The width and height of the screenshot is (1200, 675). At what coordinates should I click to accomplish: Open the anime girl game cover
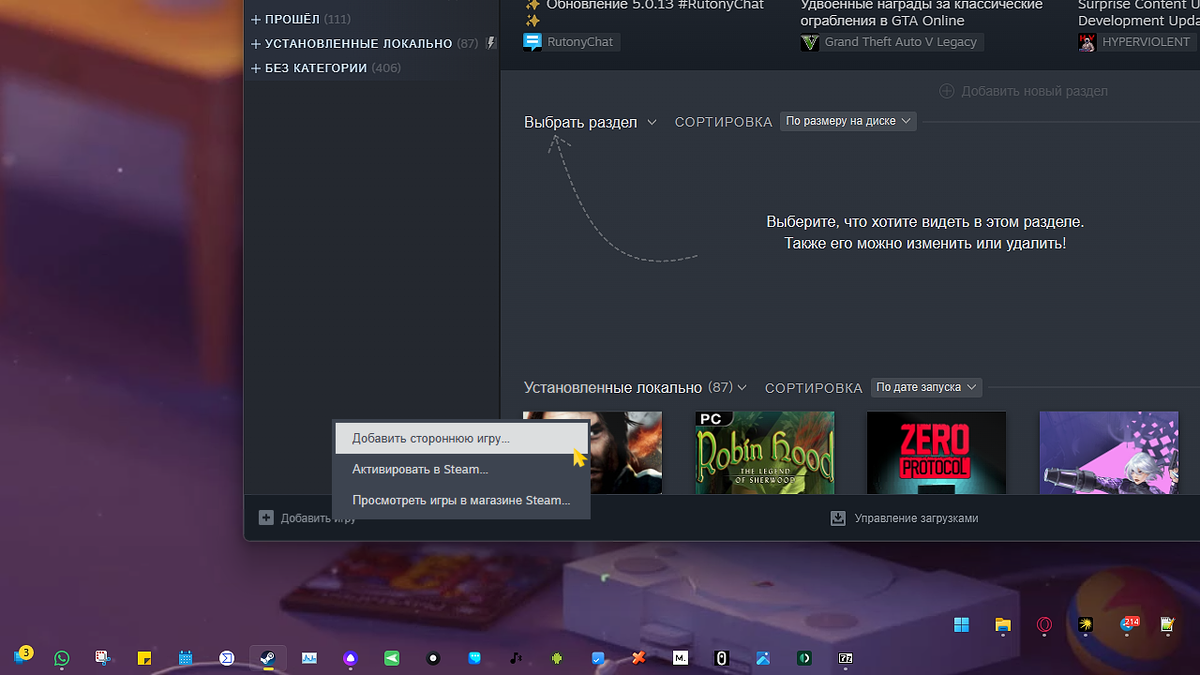pos(1109,452)
